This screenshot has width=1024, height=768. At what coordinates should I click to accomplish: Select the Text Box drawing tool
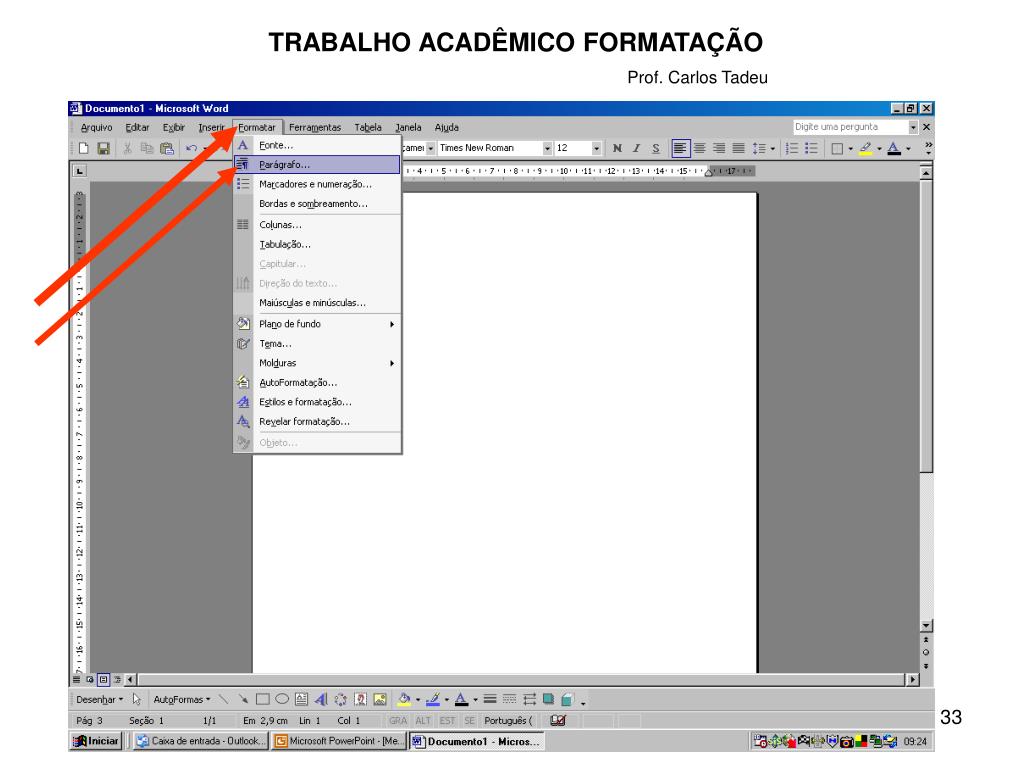tap(301, 699)
